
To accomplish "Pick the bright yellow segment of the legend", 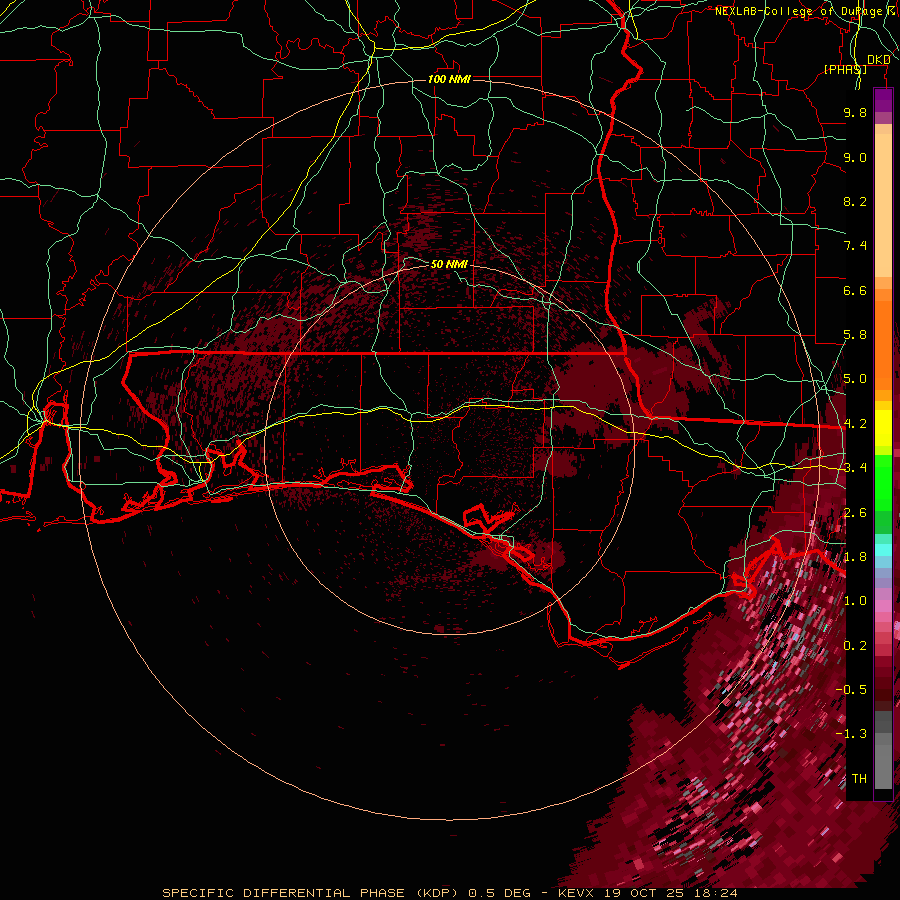I will [883, 428].
